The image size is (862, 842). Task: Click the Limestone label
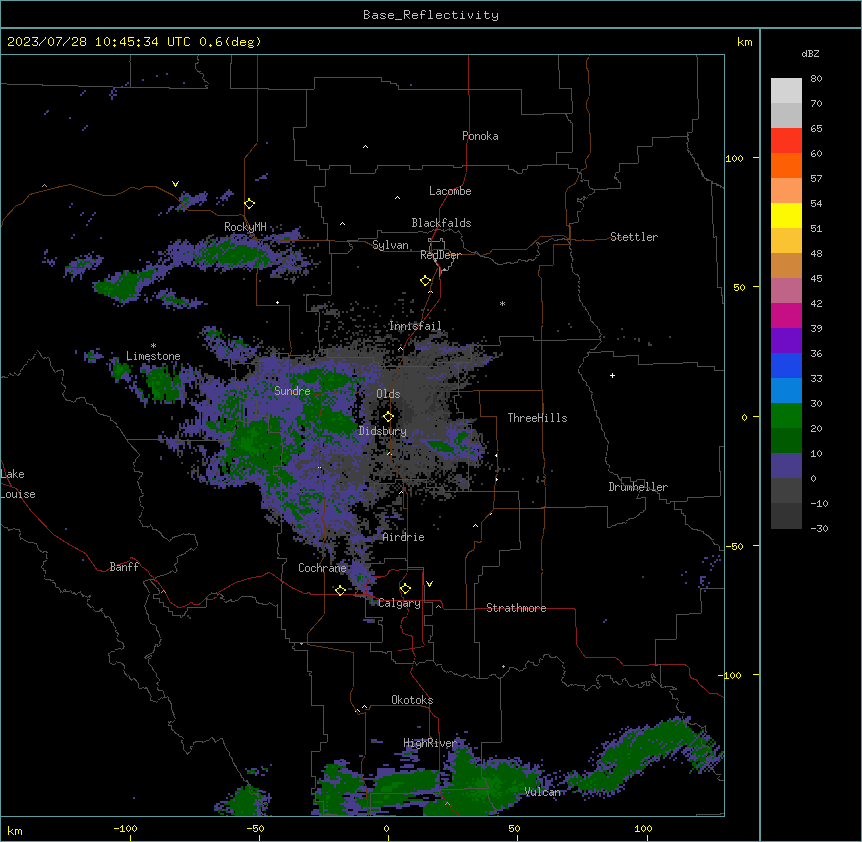tap(153, 356)
